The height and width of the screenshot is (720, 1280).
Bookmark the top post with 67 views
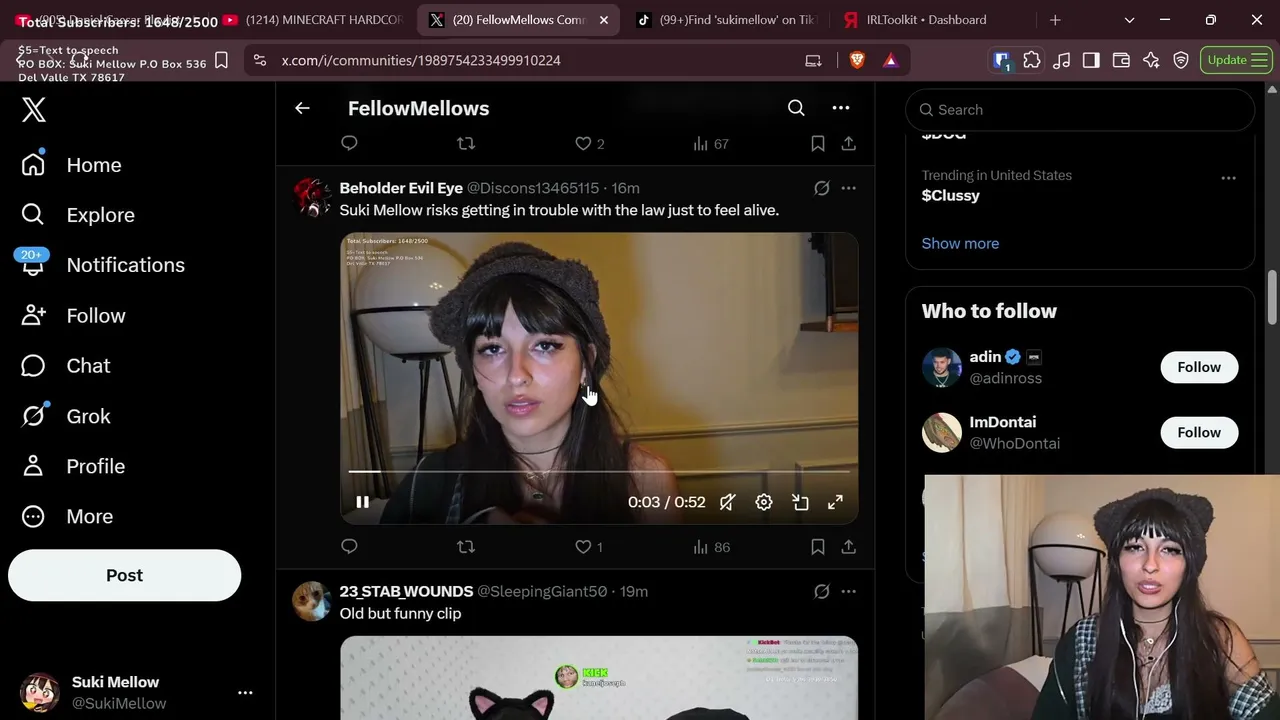pos(818,143)
